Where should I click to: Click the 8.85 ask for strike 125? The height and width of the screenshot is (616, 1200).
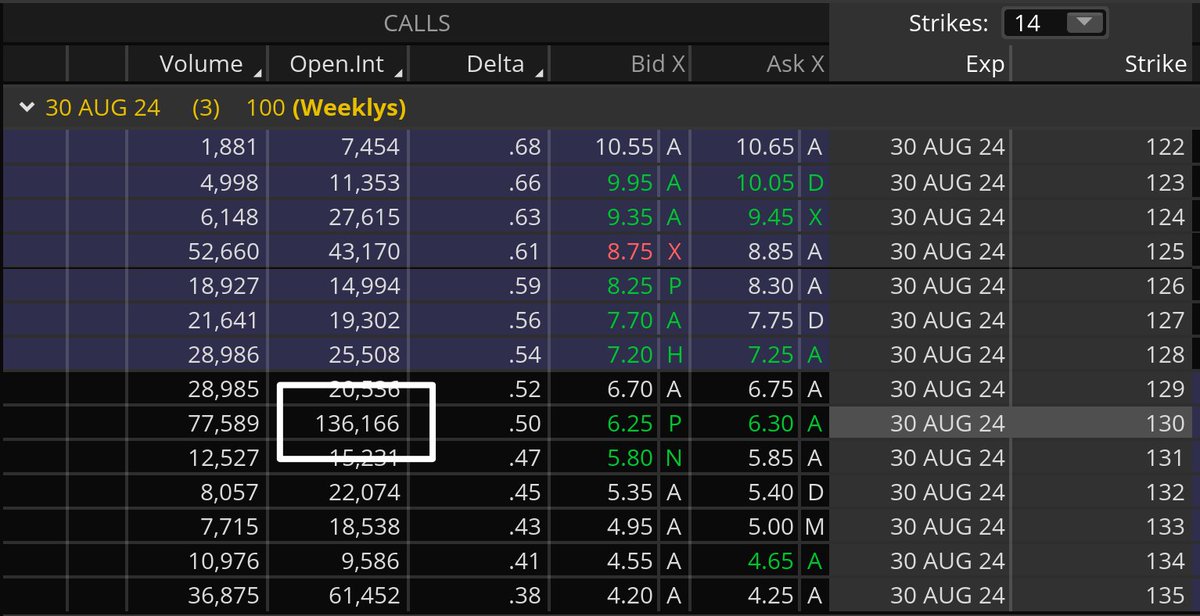[770, 252]
